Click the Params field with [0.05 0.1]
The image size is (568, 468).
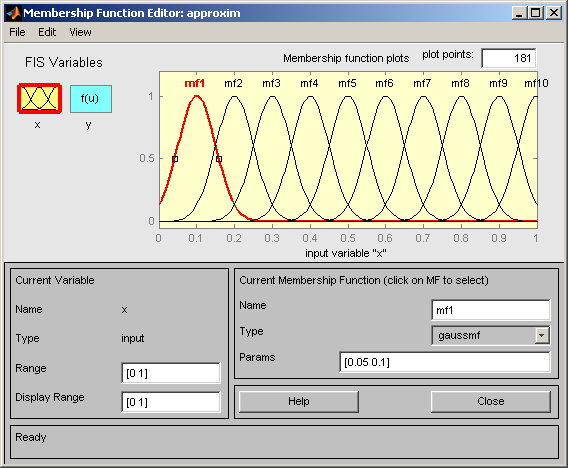coord(445,362)
